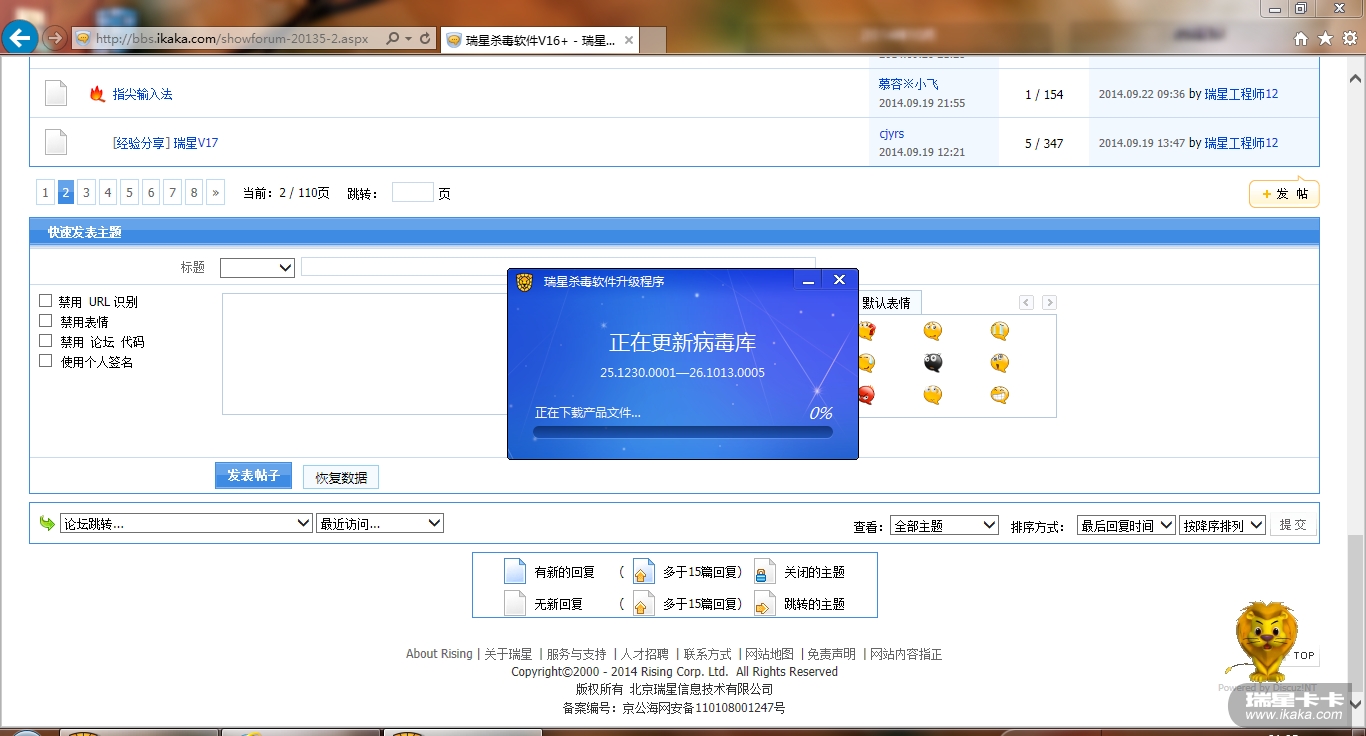The height and width of the screenshot is (736, 1366).
Task: Show previous emoticon page arrow
Action: (1026, 303)
